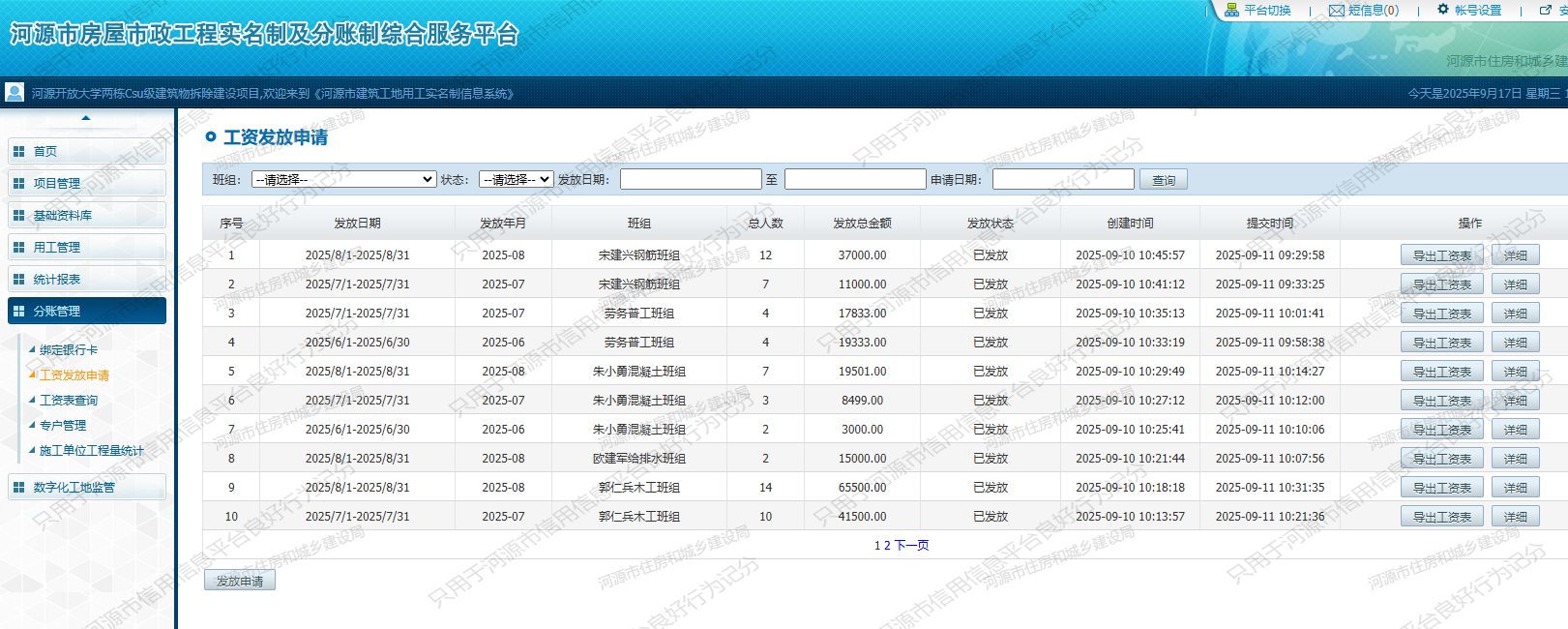The width and height of the screenshot is (1568, 629).
Task: Open the 统计报表 menu
Action: coord(87,279)
